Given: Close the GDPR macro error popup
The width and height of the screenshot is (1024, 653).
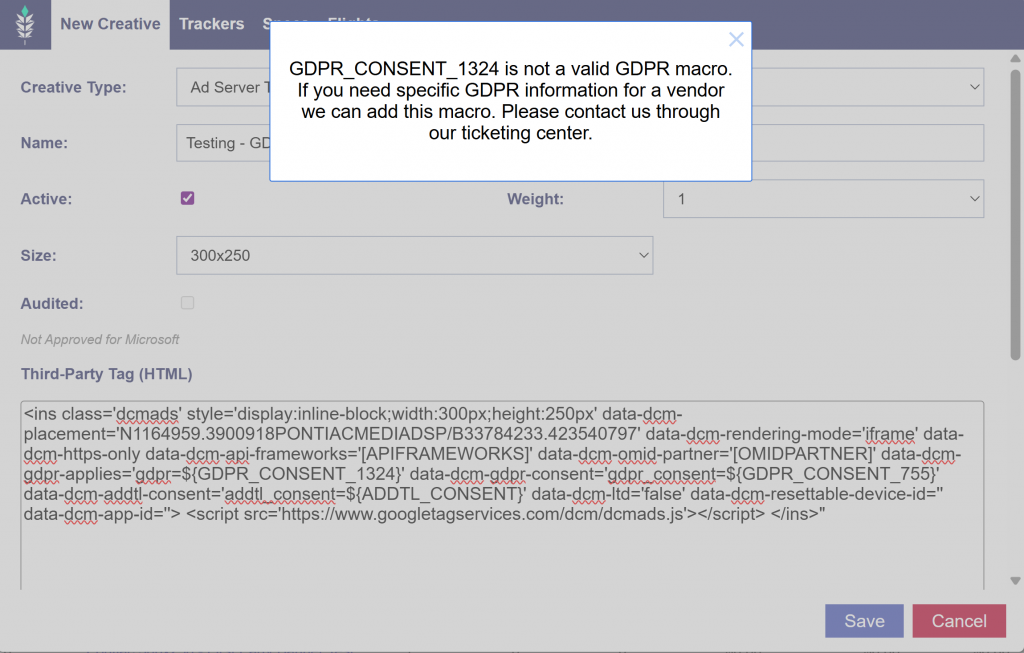Looking at the screenshot, I should coord(736,40).
